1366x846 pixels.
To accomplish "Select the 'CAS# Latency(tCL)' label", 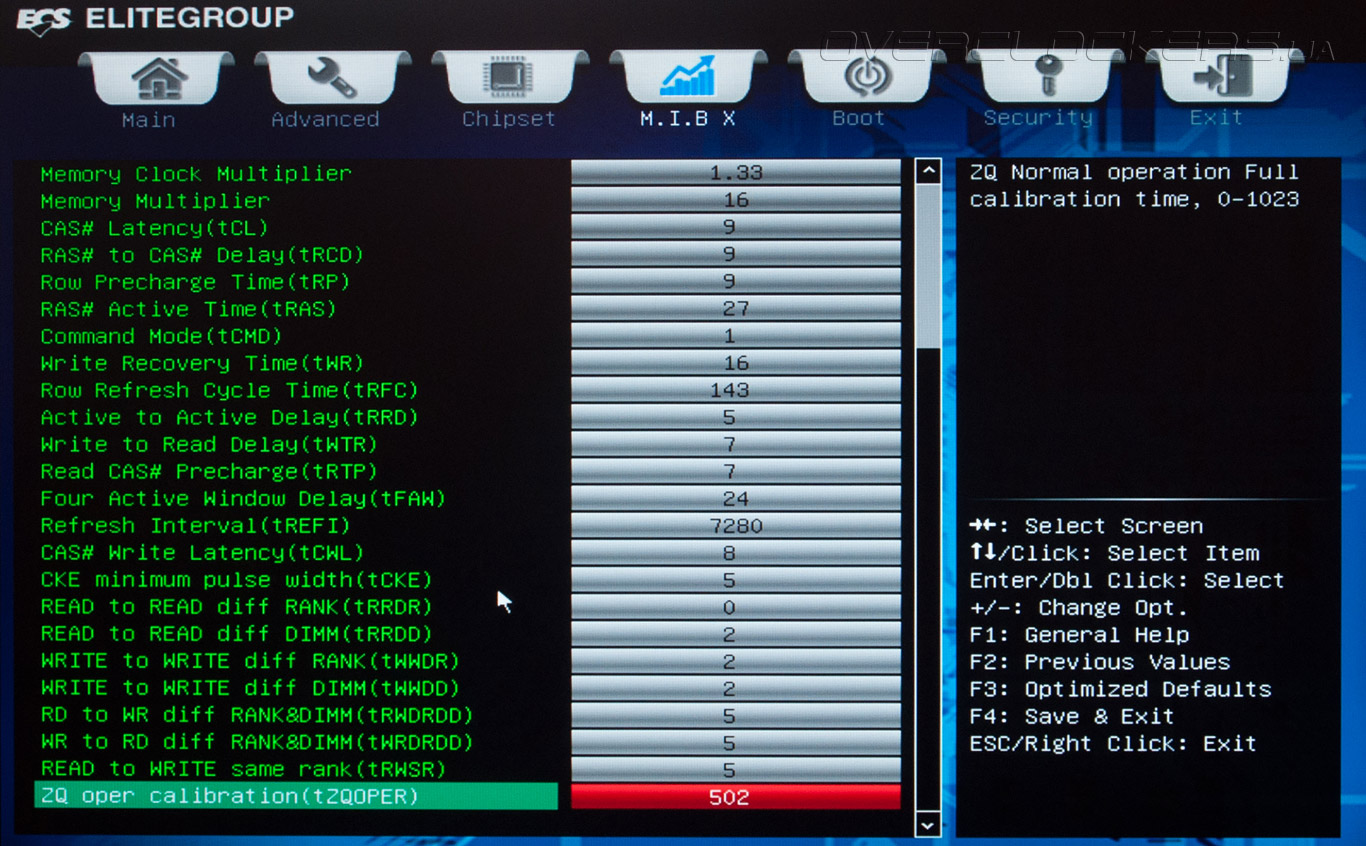I will click(x=154, y=228).
